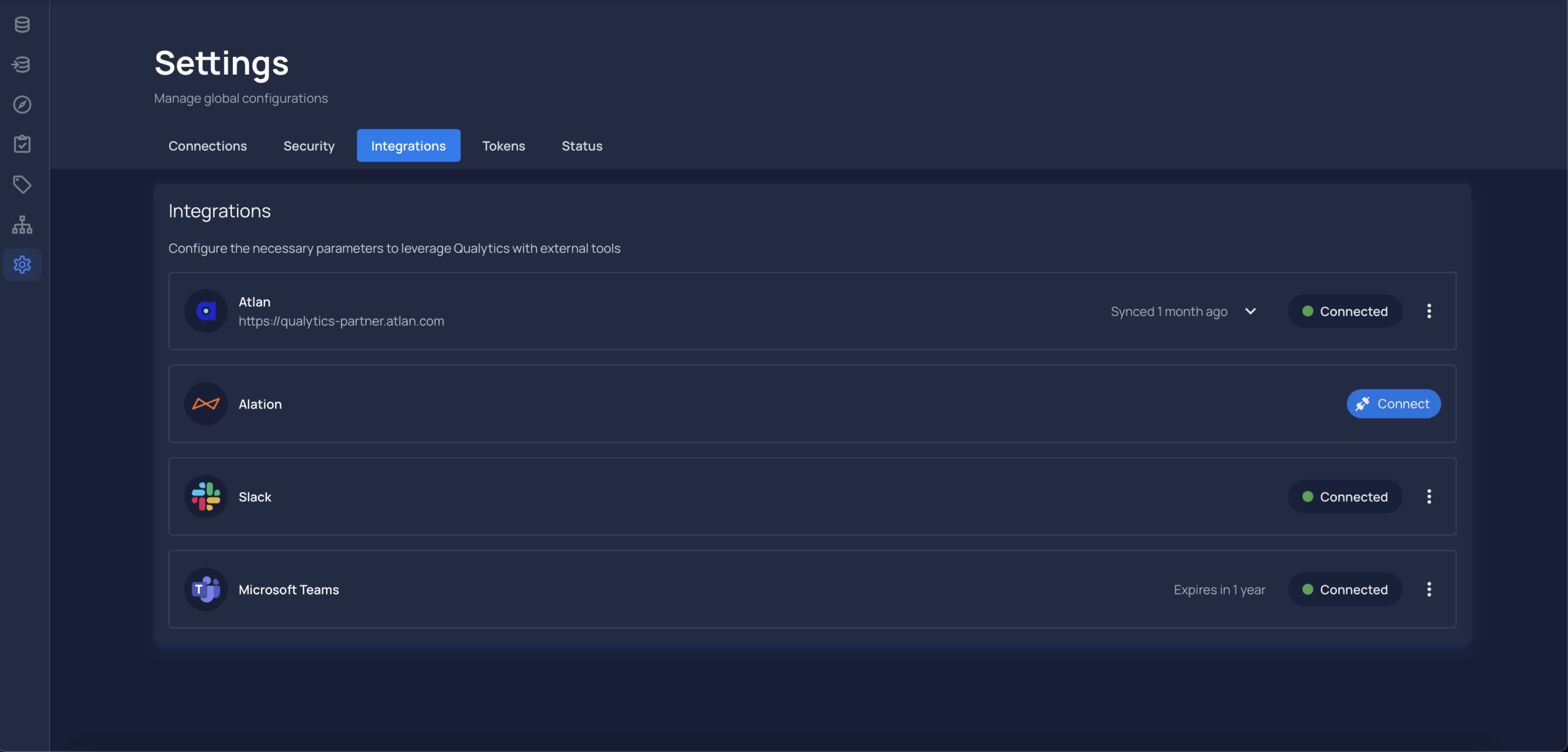Open the enrichment datastores sidebar icon
This screenshot has width=1568, height=752.
pyautogui.click(x=22, y=64)
